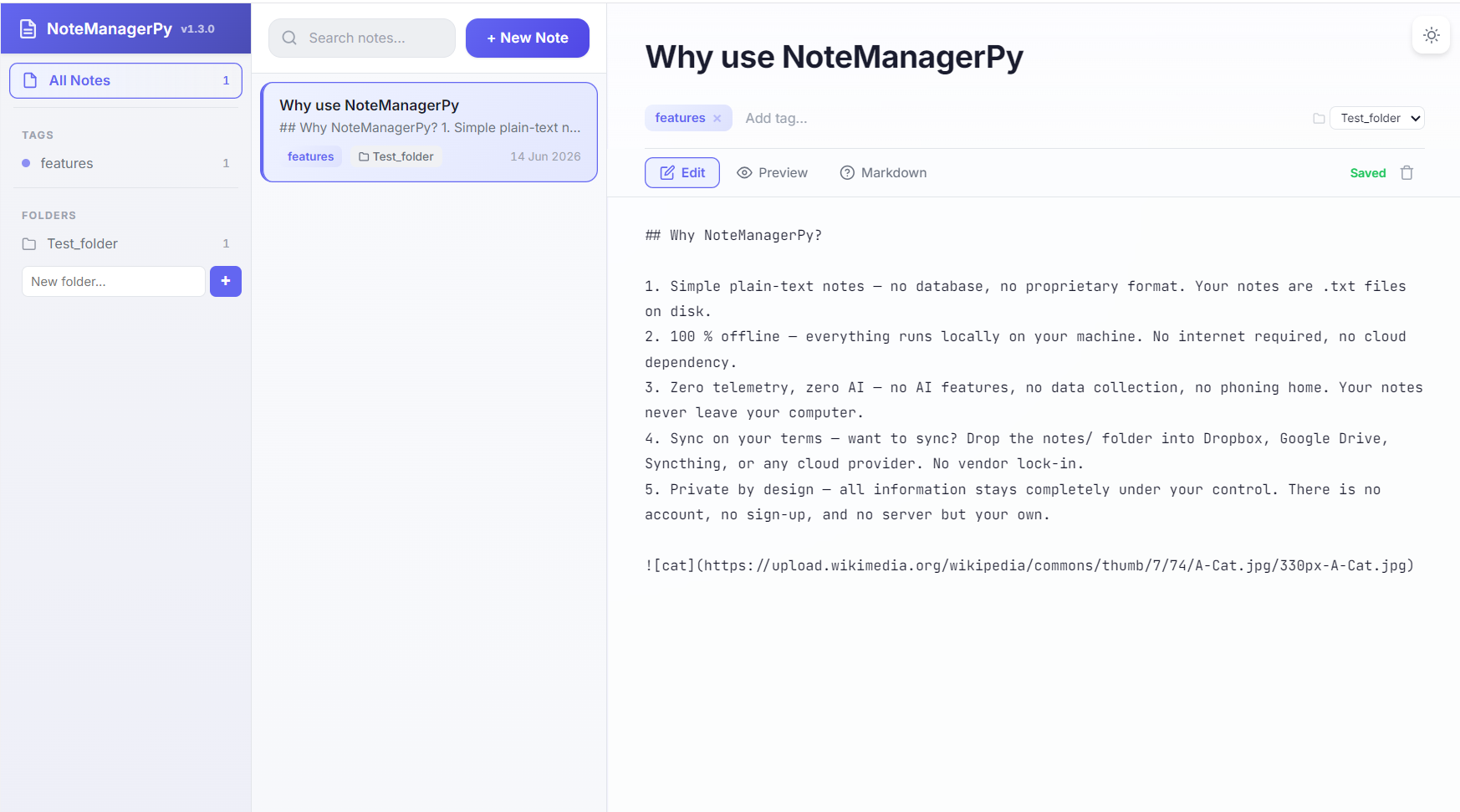The width and height of the screenshot is (1460, 812).
Task: Open the Test_folder dropdown in the note header
Action: [1377, 118]
